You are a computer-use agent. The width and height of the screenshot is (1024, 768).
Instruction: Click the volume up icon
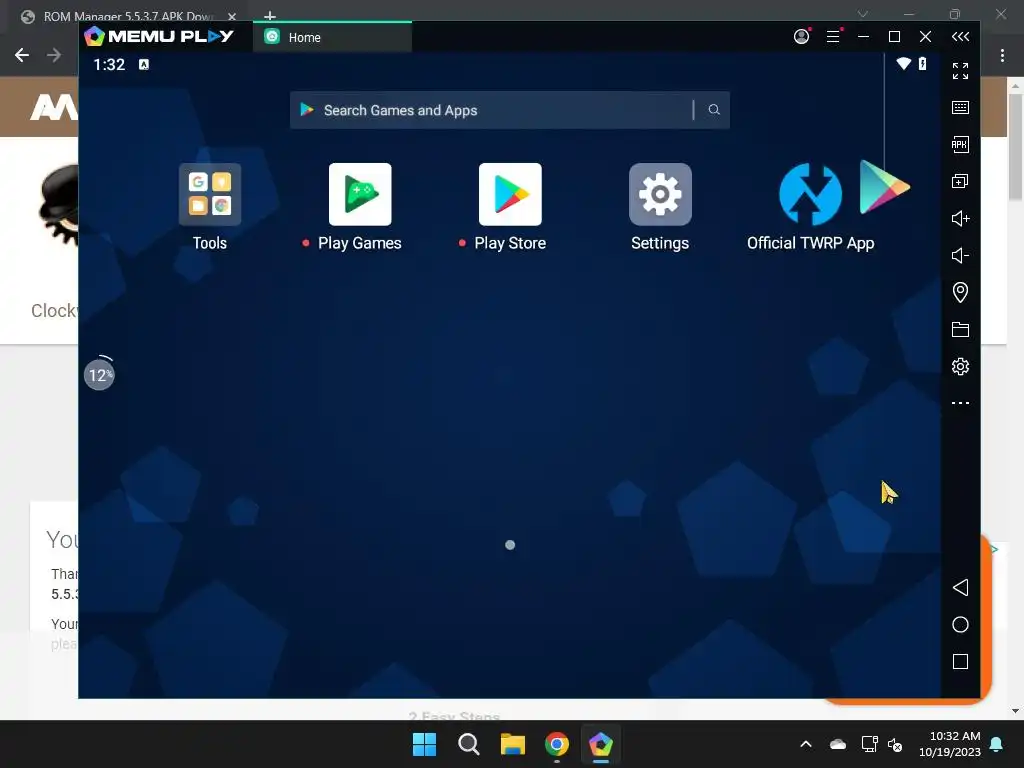pyautogui.click(x=960, y=218)
